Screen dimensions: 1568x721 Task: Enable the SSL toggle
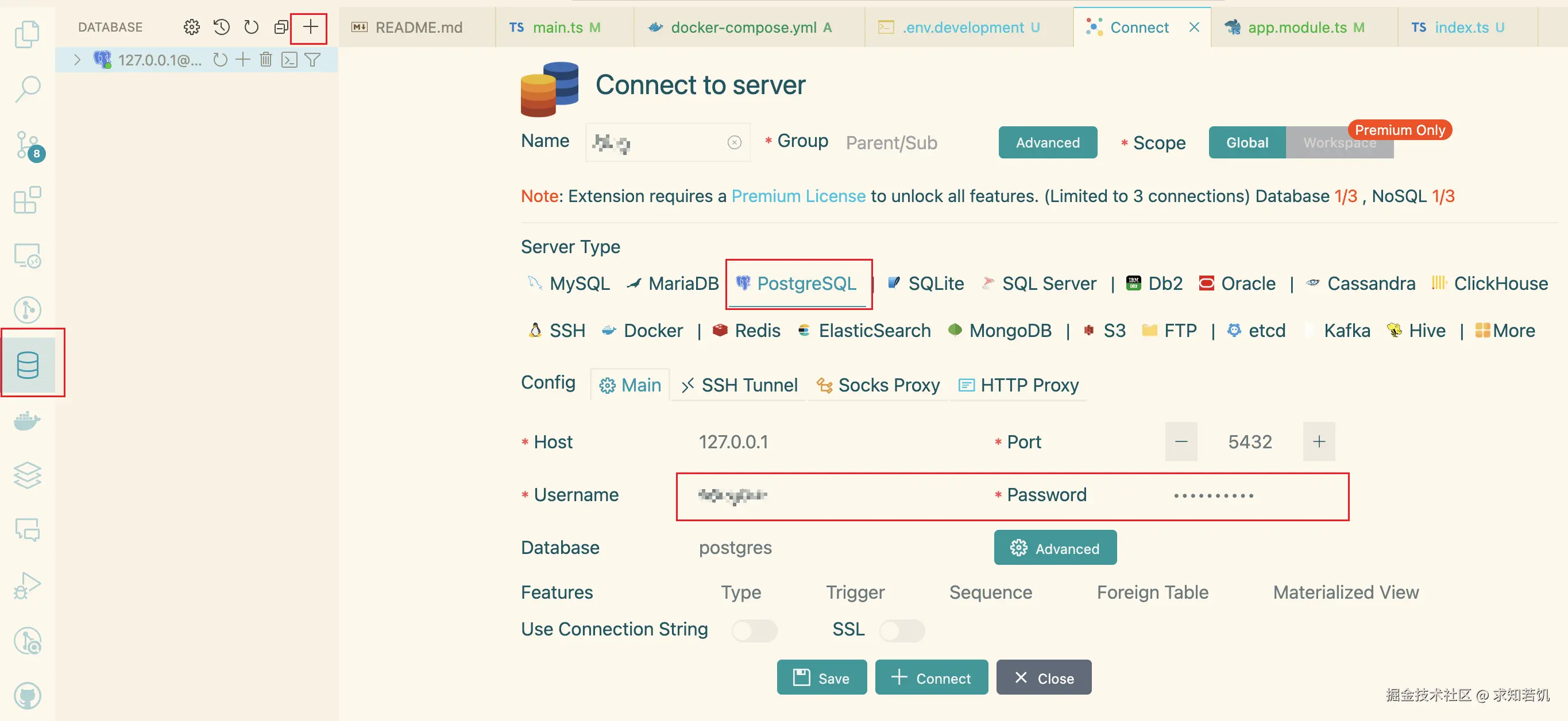point(902,630)
